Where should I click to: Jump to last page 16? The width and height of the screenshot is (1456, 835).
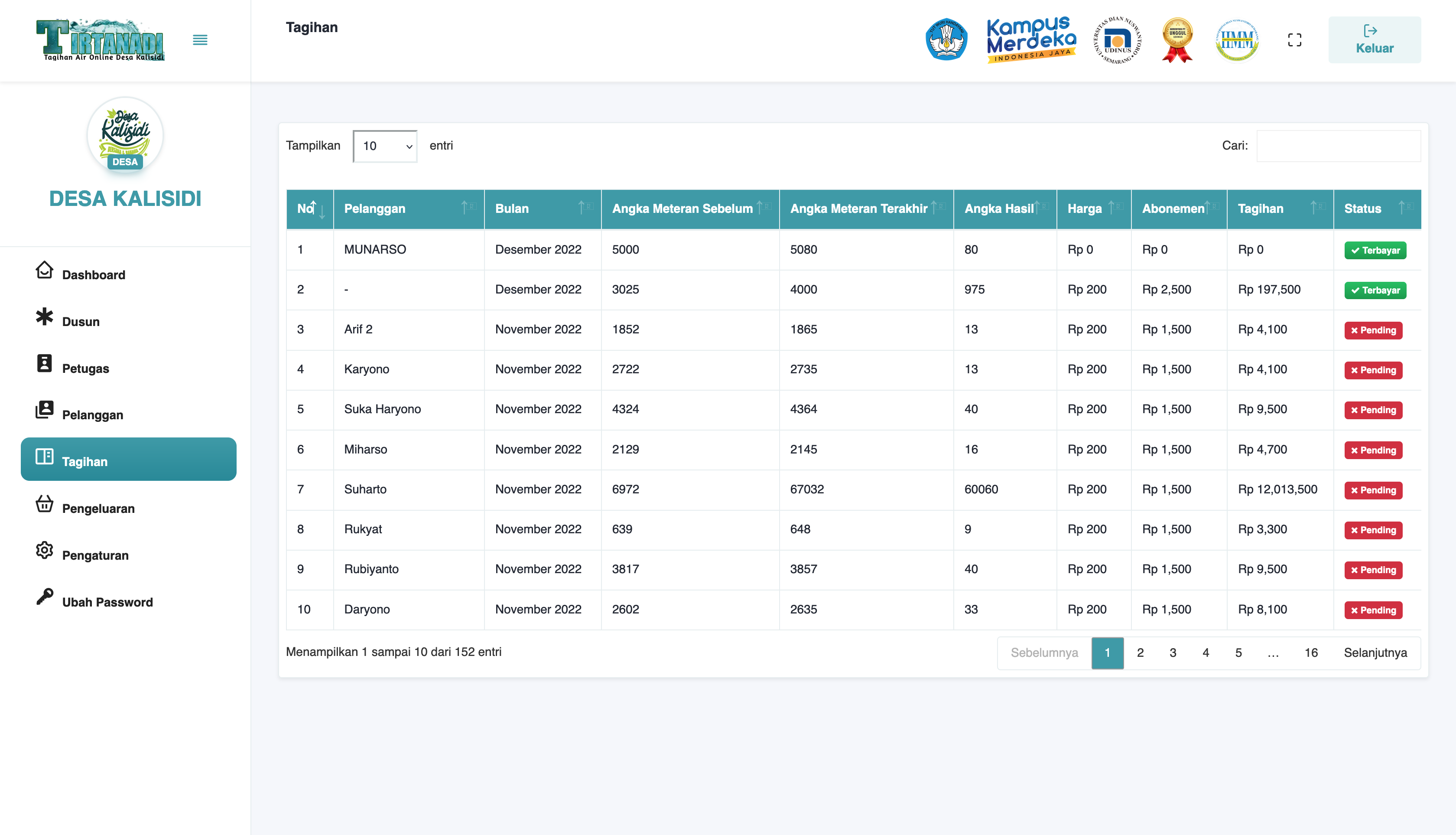(1310, 652)
